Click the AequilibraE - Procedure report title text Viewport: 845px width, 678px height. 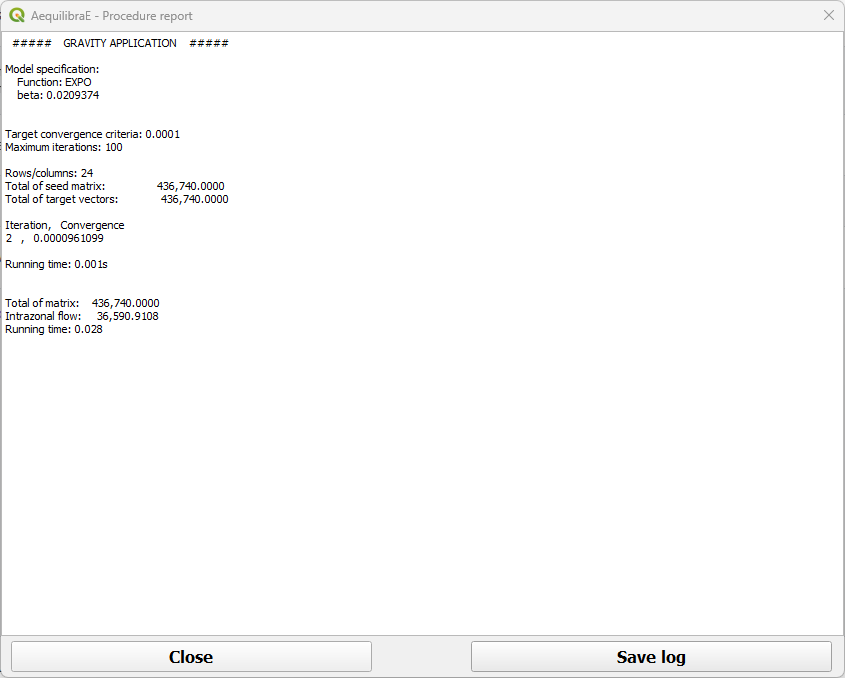click(x=112, y=16)
